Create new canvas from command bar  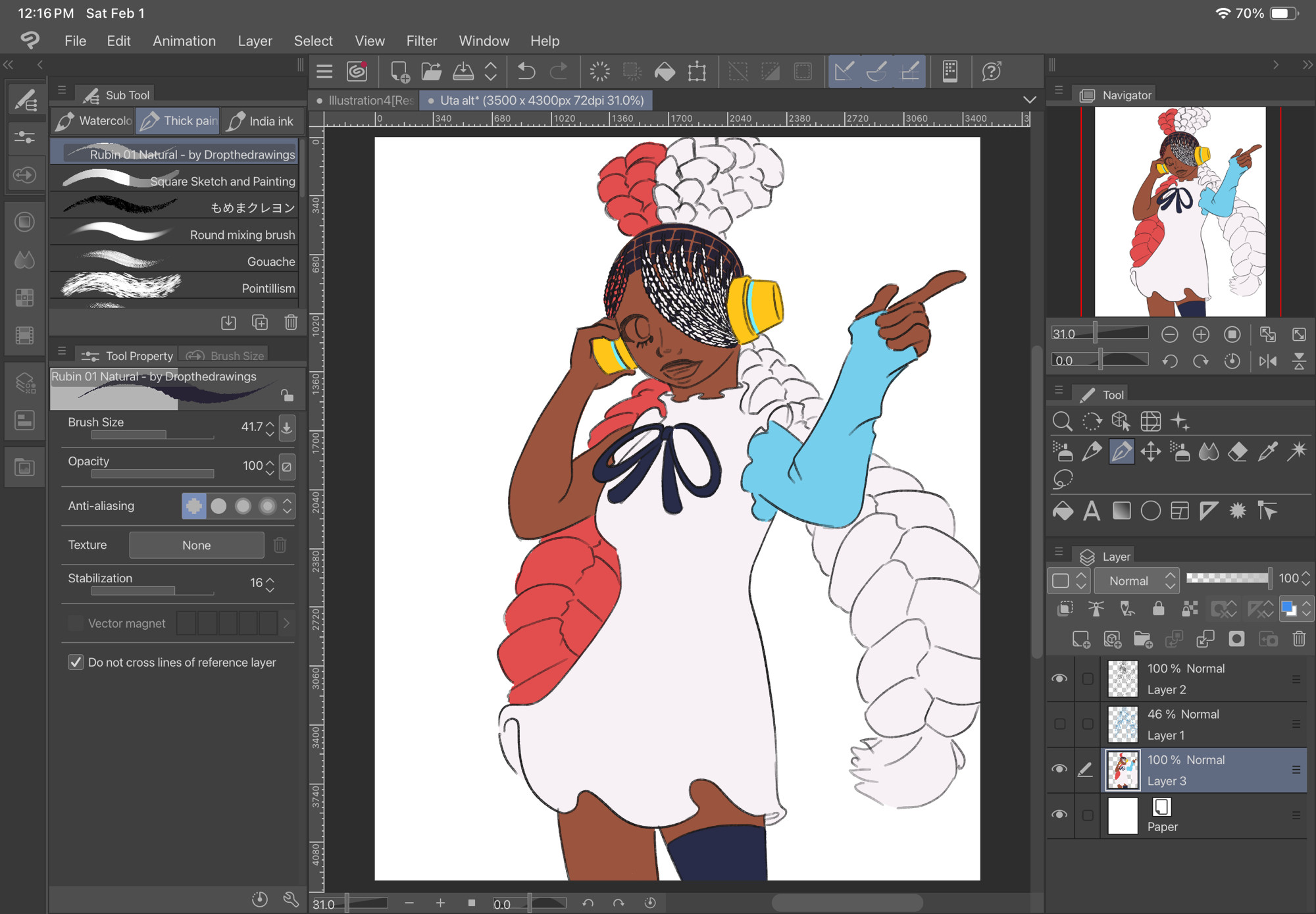399,71
